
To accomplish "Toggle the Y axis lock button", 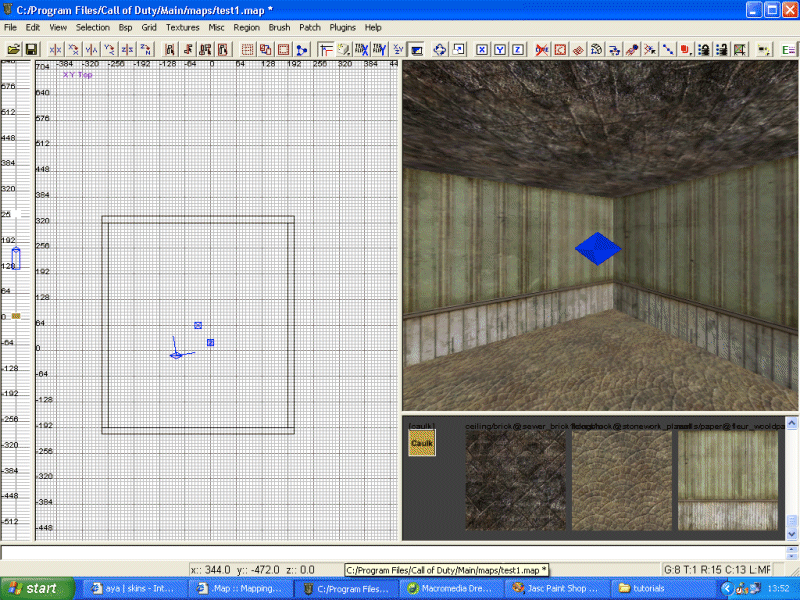I will (x=500, y=49).
